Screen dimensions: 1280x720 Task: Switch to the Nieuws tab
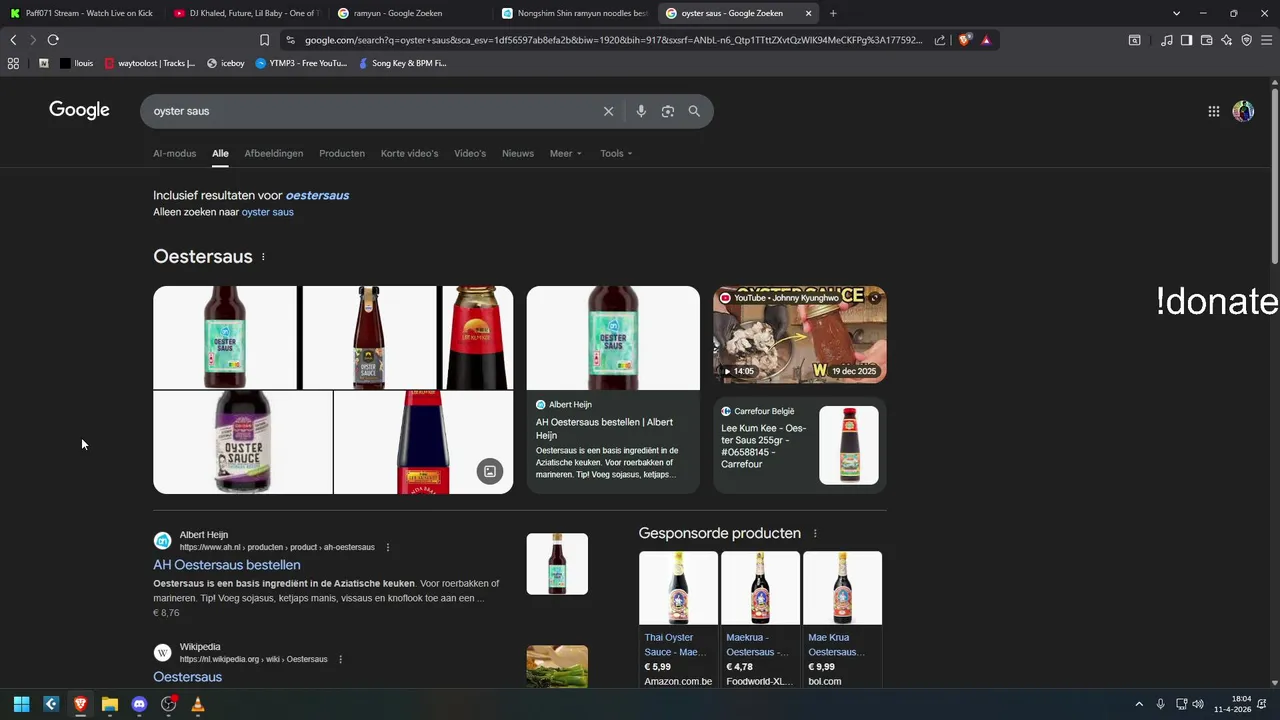518,153
